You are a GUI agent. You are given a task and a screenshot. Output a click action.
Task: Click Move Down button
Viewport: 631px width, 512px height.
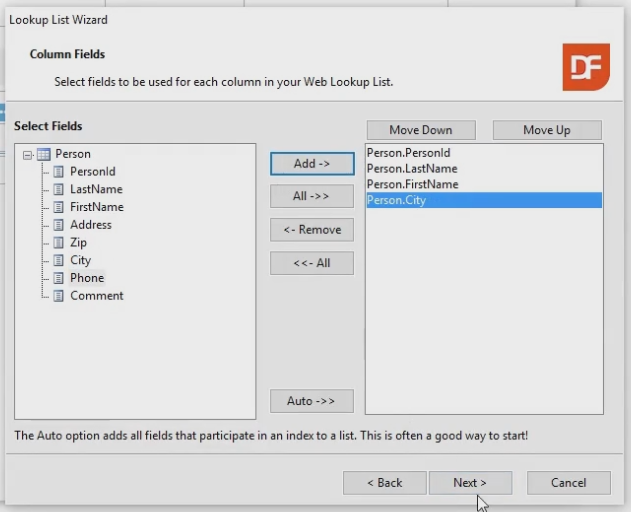pos(420,130)
